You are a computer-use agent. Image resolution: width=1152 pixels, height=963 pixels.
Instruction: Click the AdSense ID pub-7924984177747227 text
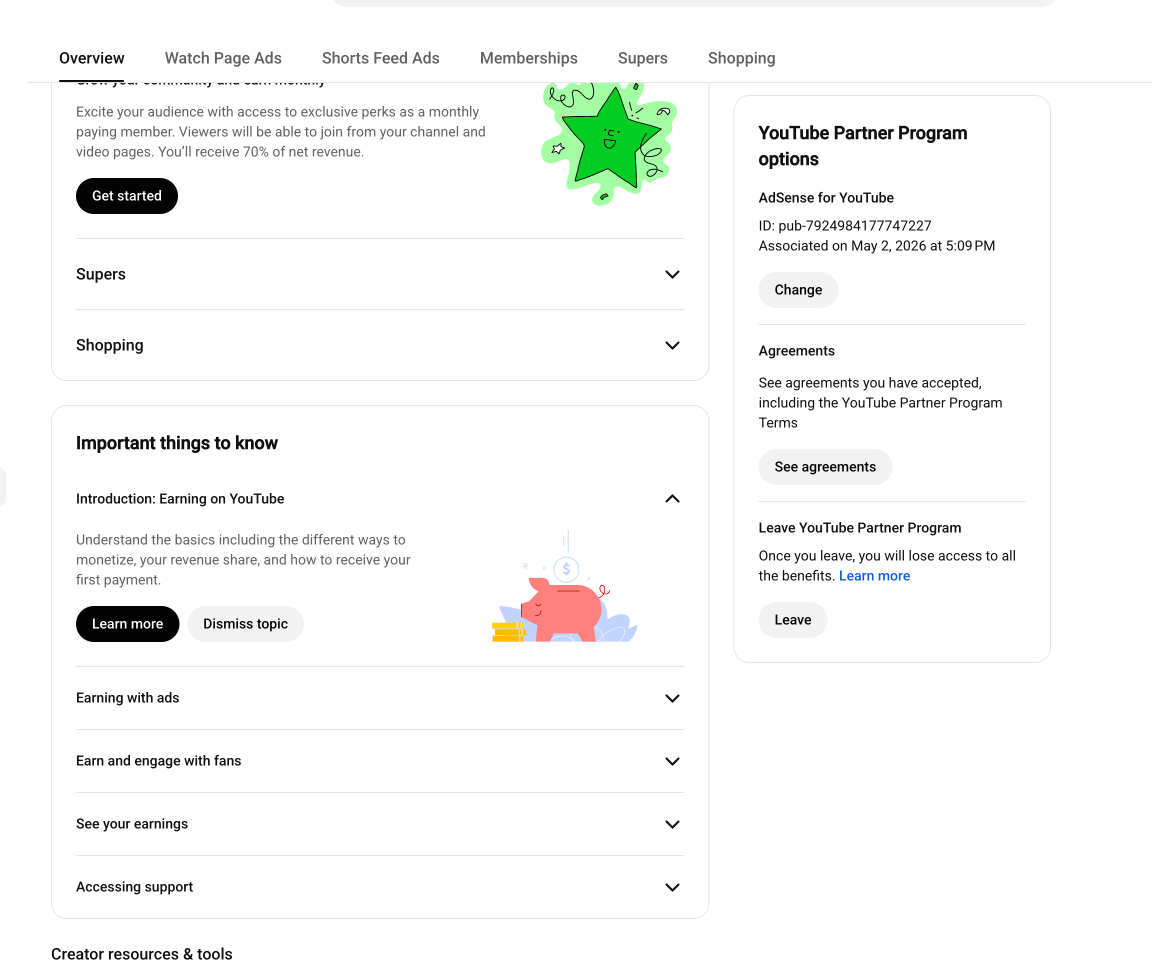point(845,226)
